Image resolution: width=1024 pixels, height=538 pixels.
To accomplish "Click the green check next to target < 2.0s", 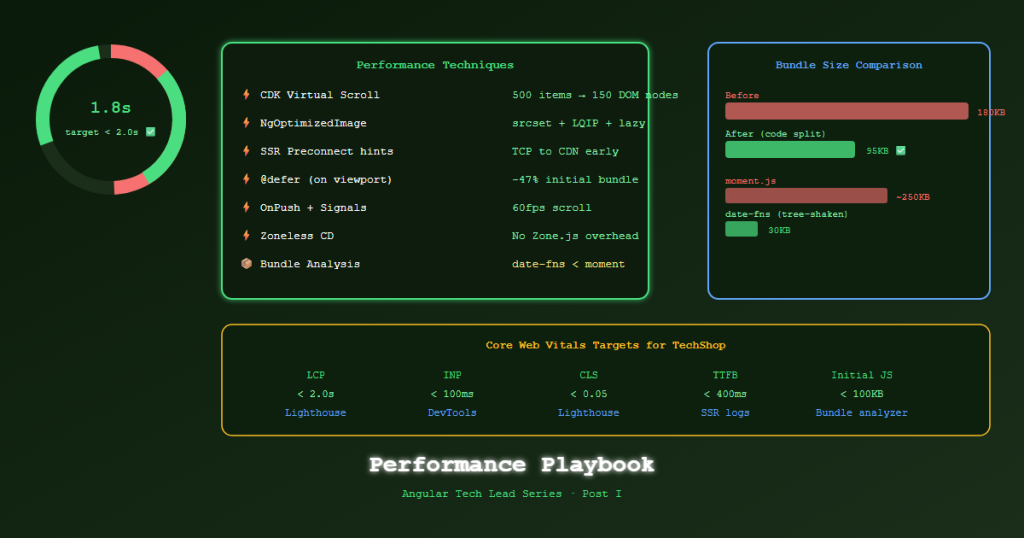I will pos(151,132).
